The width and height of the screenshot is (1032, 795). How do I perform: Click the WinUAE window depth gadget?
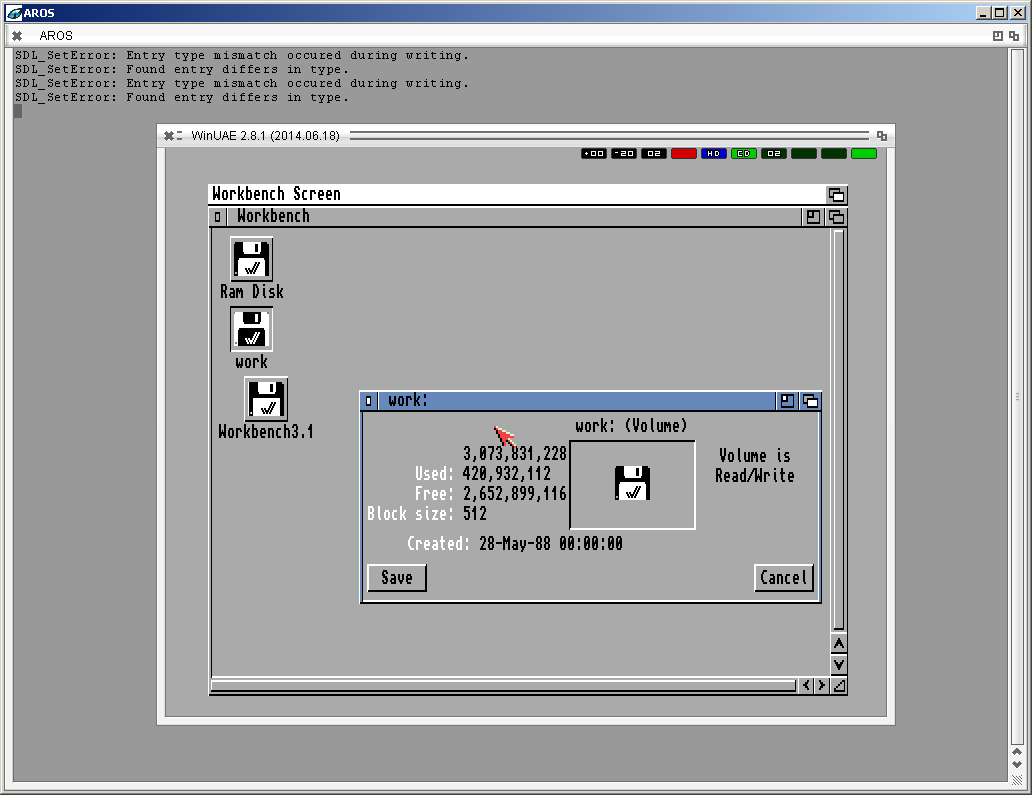coord(882,136)
